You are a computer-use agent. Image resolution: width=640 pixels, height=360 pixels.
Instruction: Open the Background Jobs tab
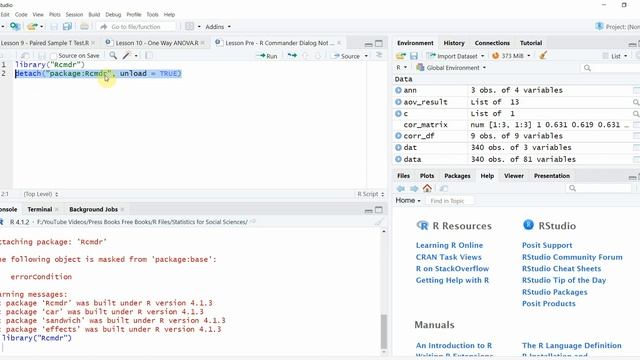coord(93,209)
